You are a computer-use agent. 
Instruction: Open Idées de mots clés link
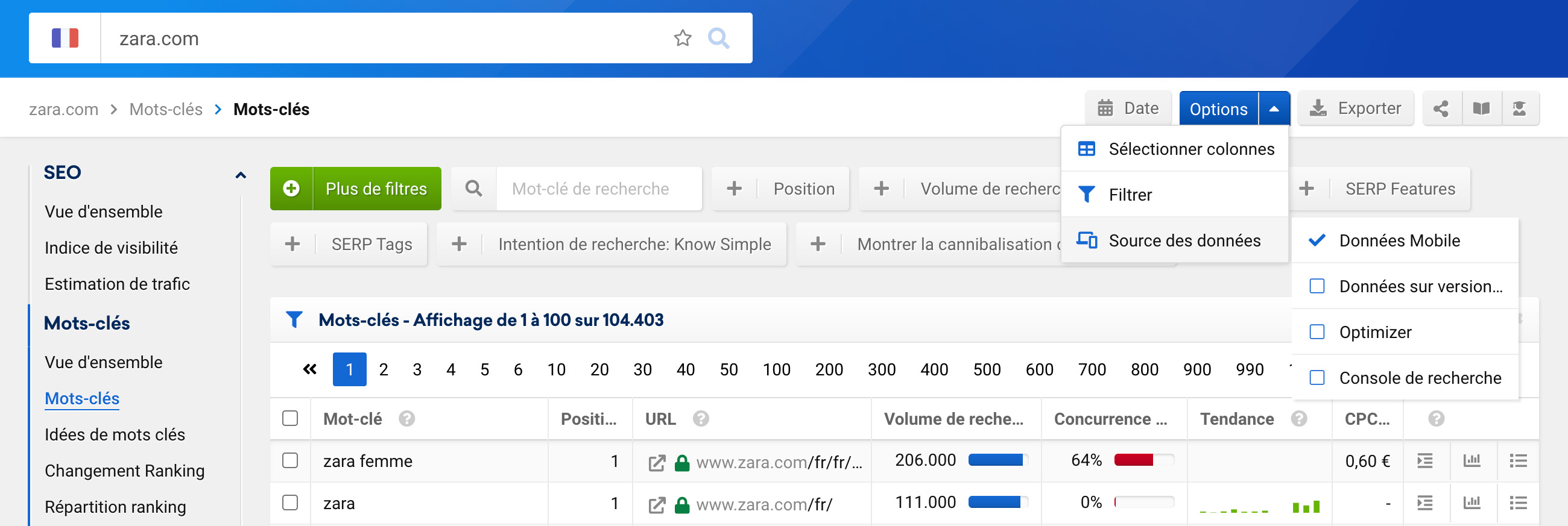click(x=115, y=434)
